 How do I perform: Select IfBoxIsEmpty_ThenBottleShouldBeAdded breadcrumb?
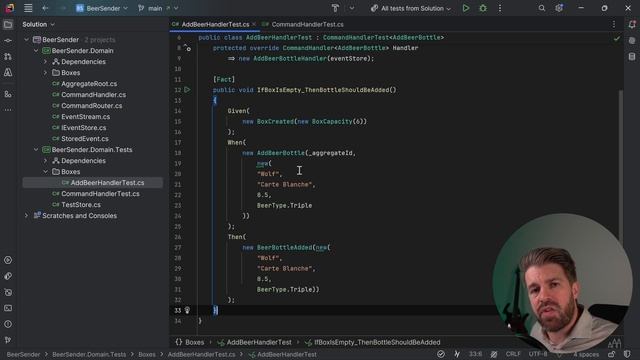tap(373, 342)
